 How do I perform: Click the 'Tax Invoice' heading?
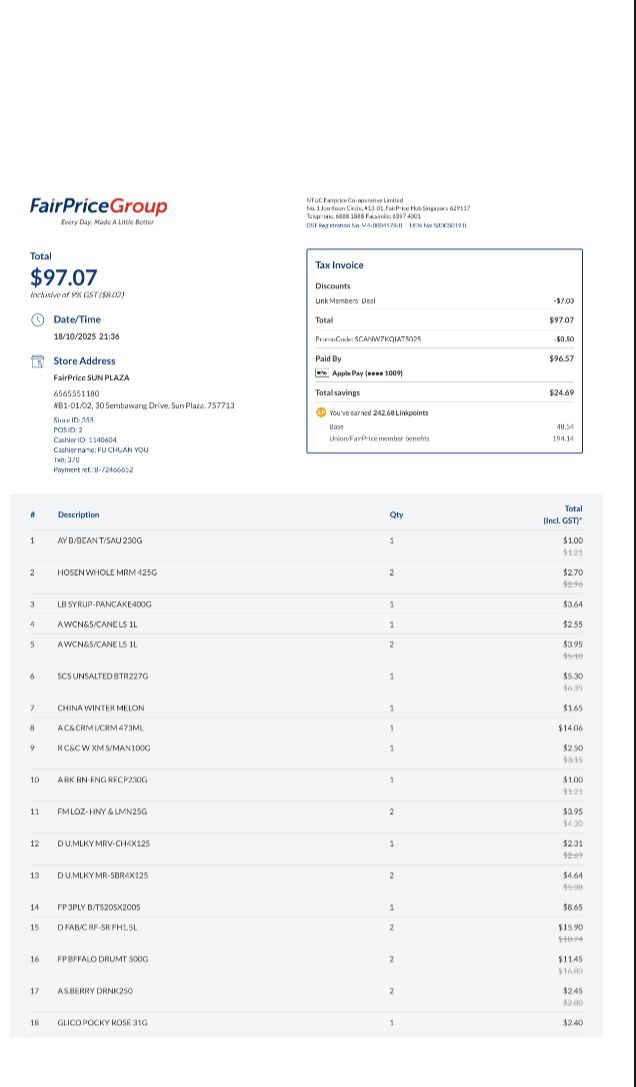pos(339,265)
